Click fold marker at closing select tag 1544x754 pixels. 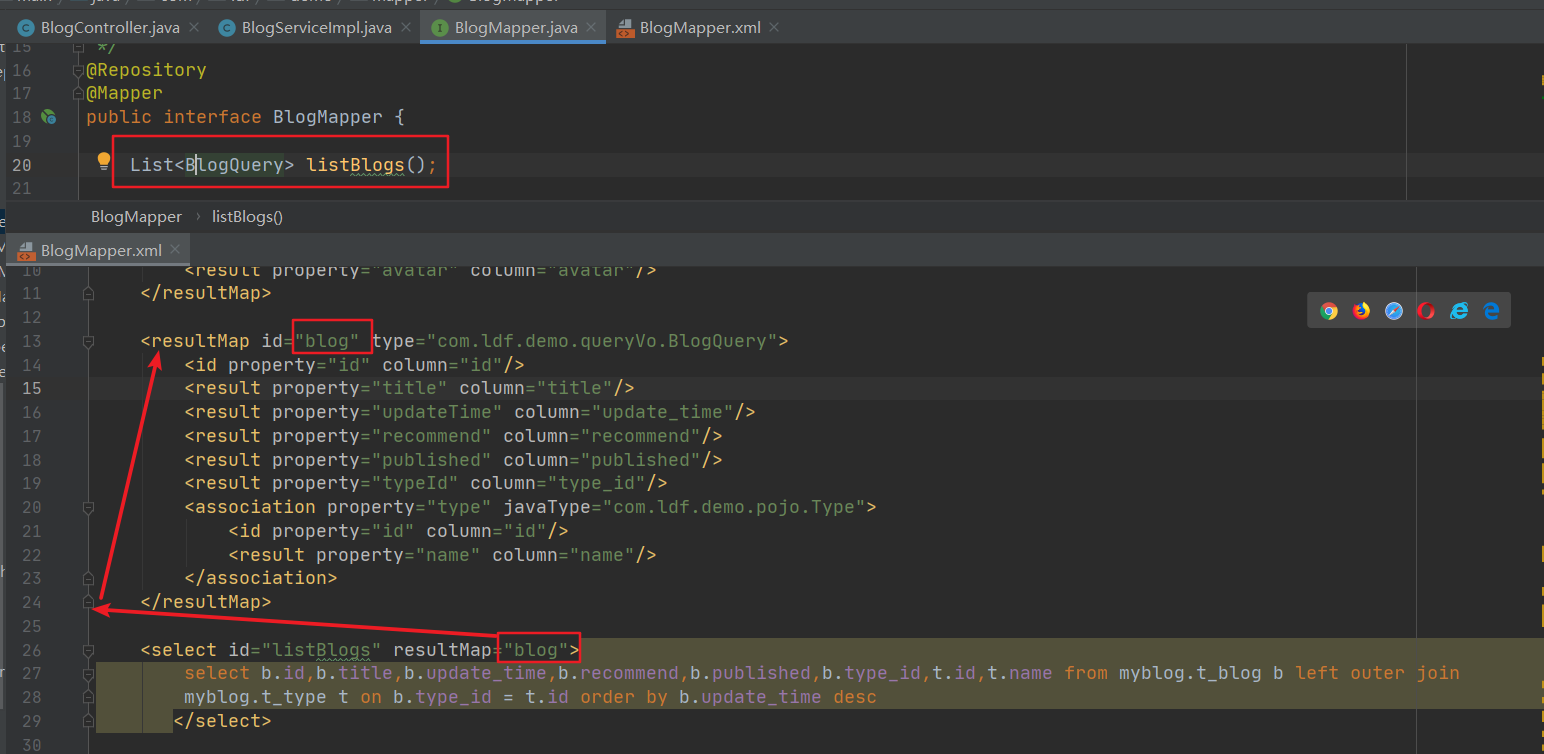(88, 720)
